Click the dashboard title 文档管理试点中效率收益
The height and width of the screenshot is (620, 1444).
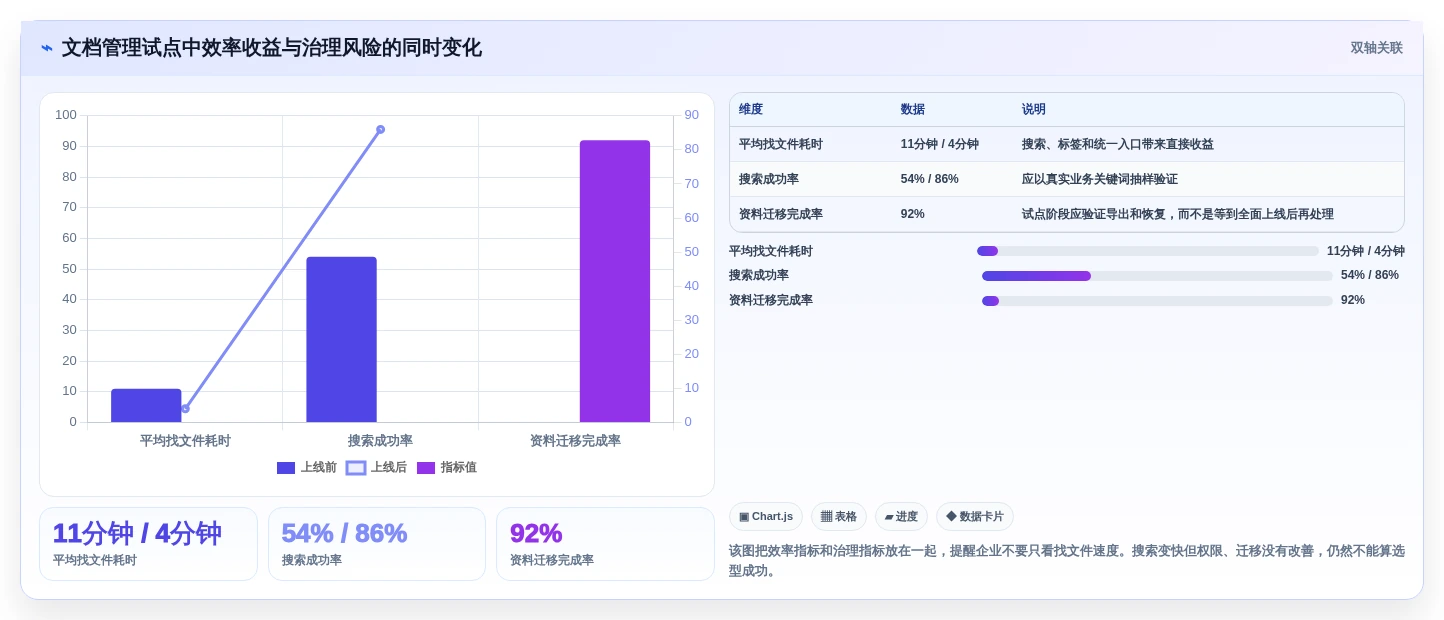click(x=272, y=48)
